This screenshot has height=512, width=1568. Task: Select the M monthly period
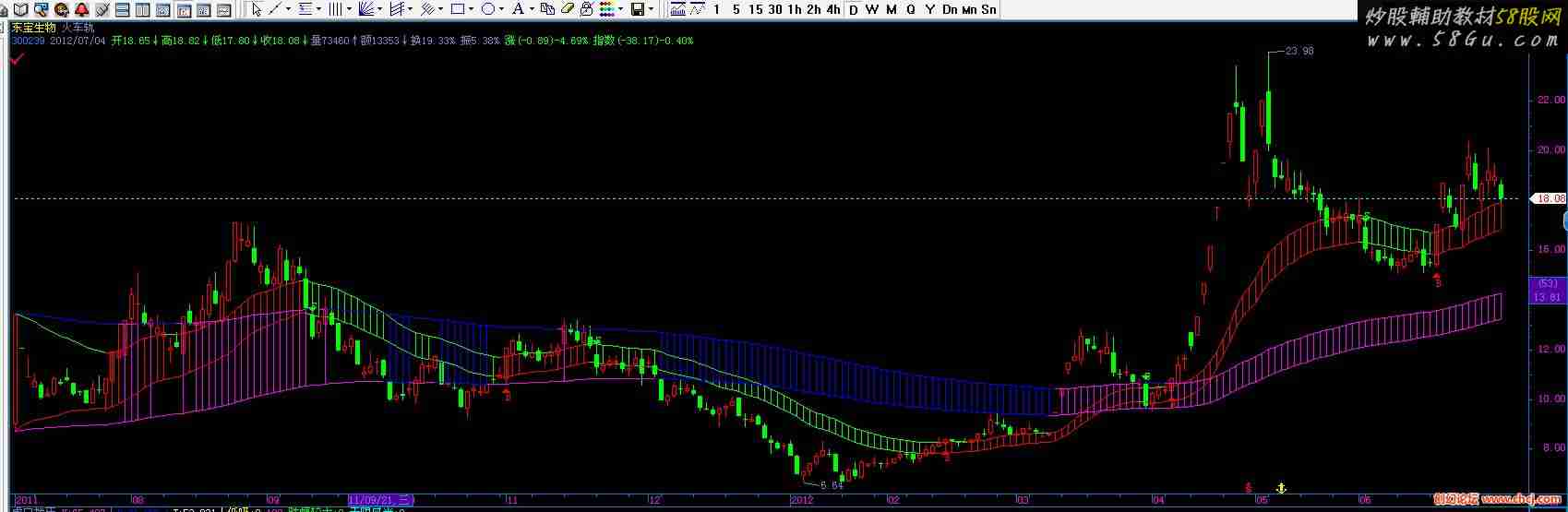coord(892,9)
